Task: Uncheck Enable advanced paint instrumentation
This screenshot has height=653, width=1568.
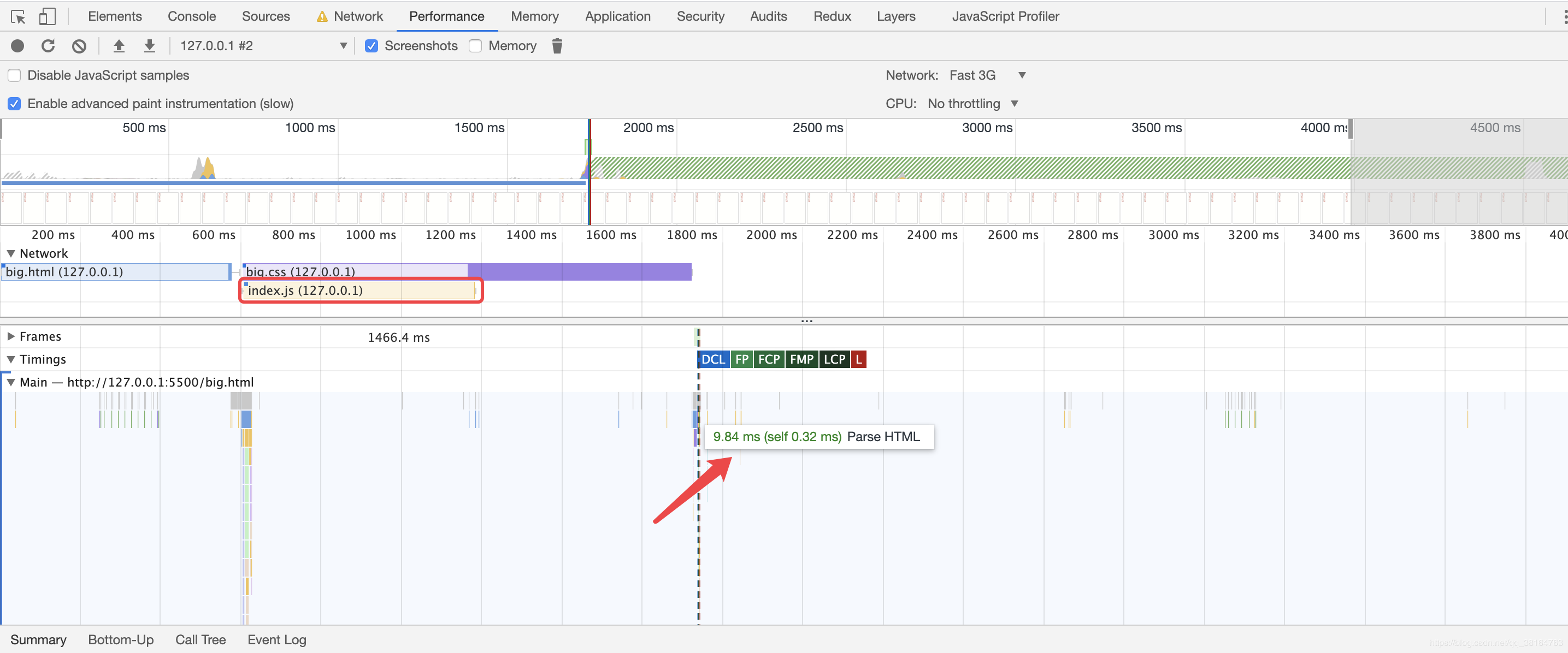Action: (14, 103)
